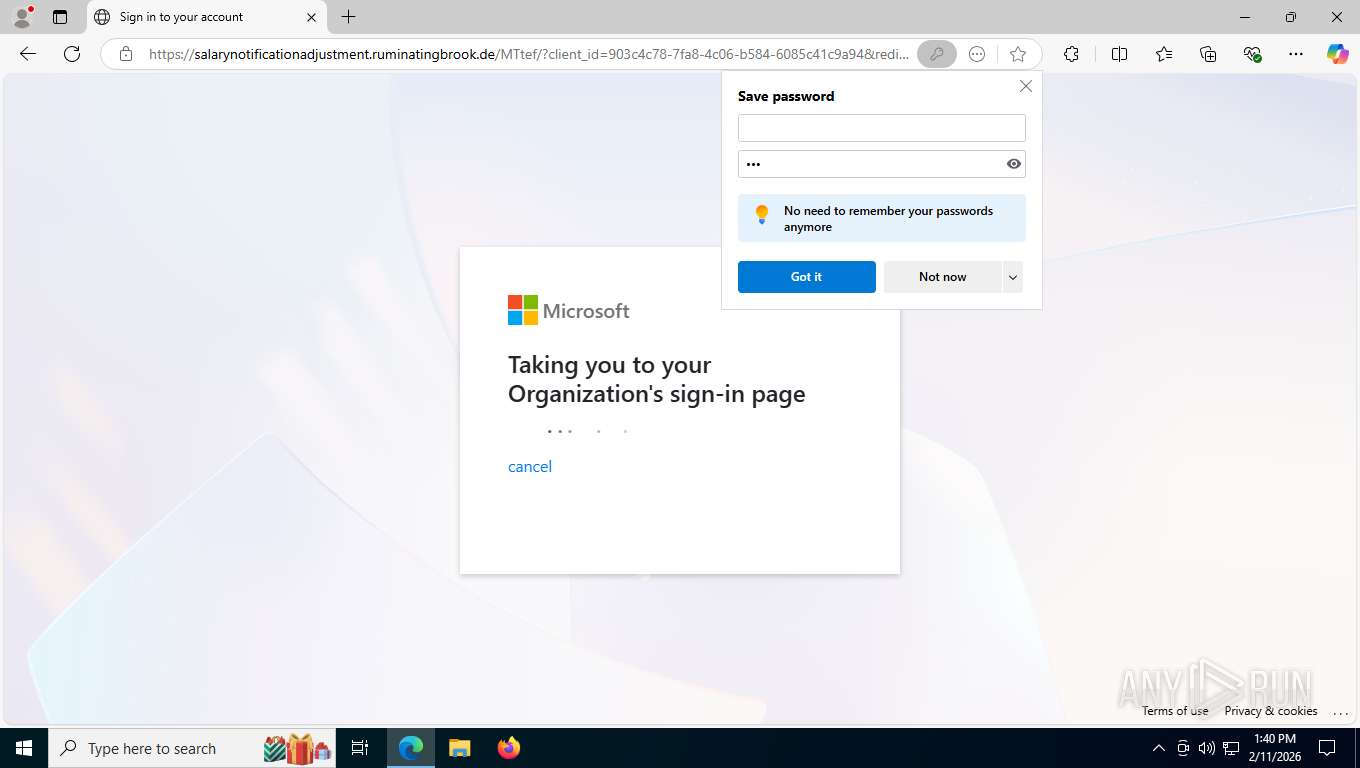This screenshot has height=768, width=1360.
Task: Open the volume speaker icon
Action: [x=1206, y=748]
